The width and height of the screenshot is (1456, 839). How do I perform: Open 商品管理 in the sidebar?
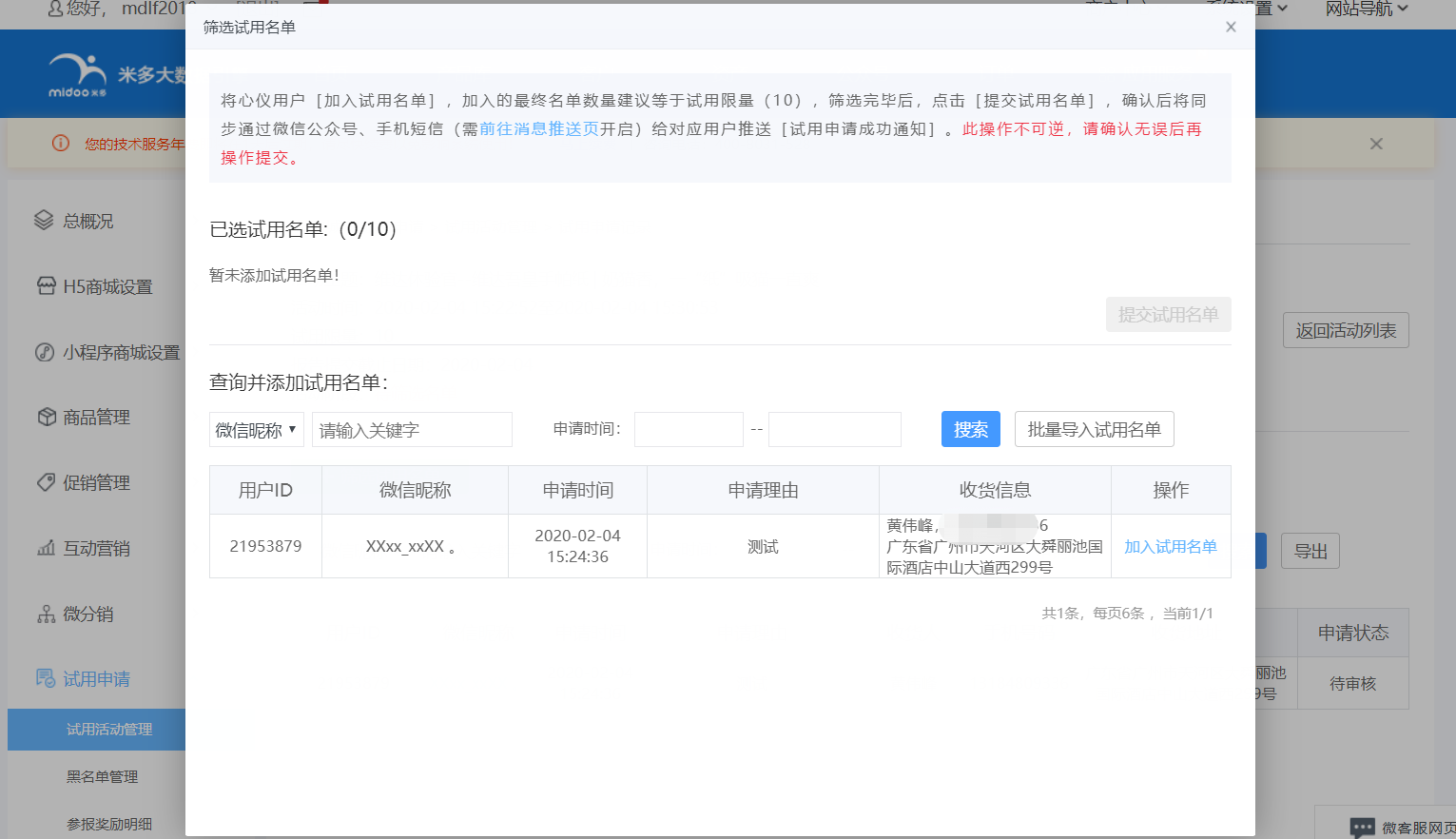[x=96, y=417]
